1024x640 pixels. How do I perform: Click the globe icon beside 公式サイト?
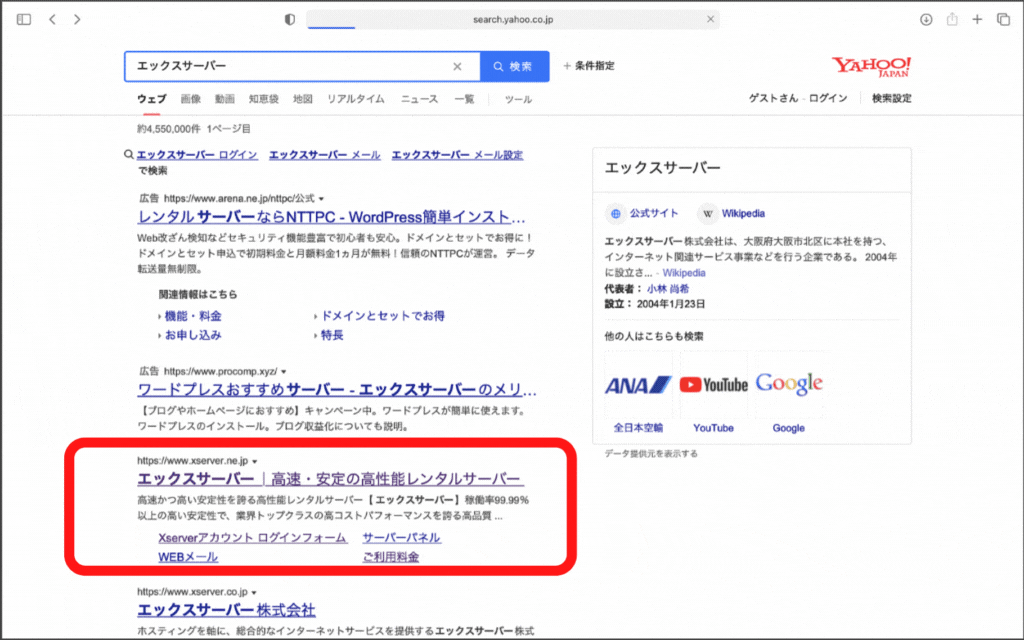(615, 214)
